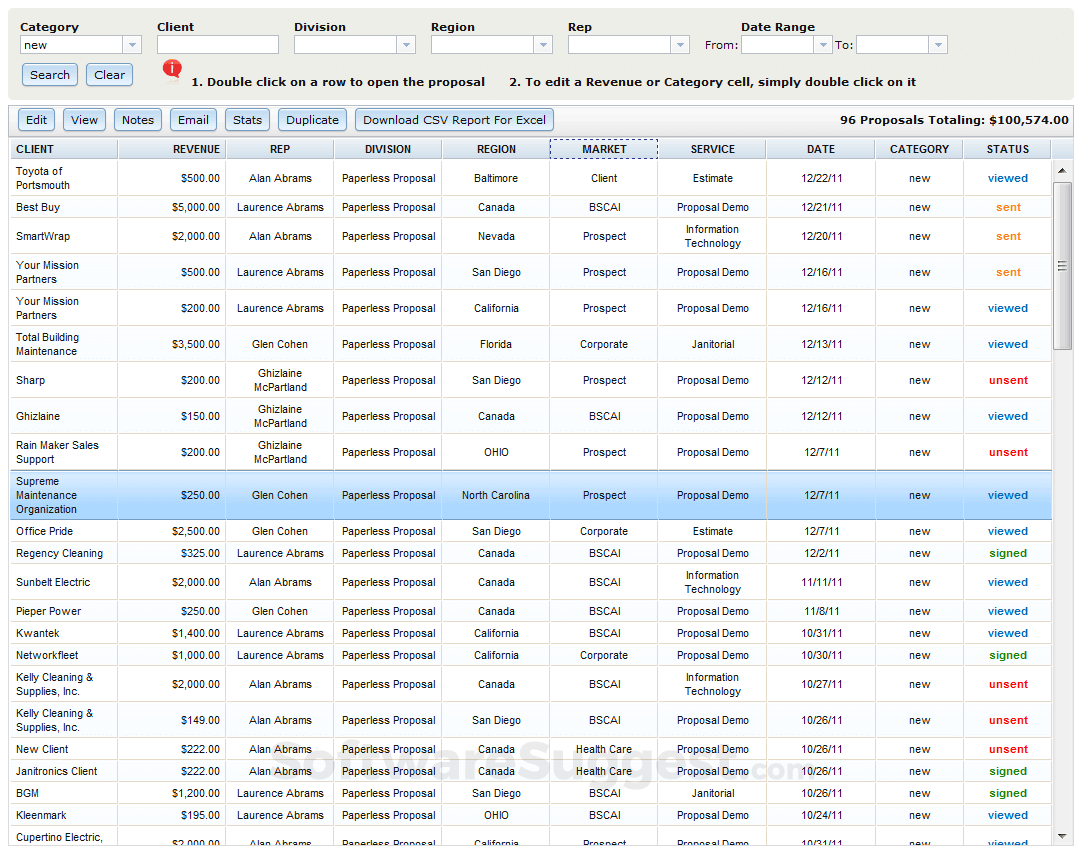Image resolution: width=1083 pixels, height=859 pixels.
Task: Select the Best Buy client row
Action: (530, 207)
